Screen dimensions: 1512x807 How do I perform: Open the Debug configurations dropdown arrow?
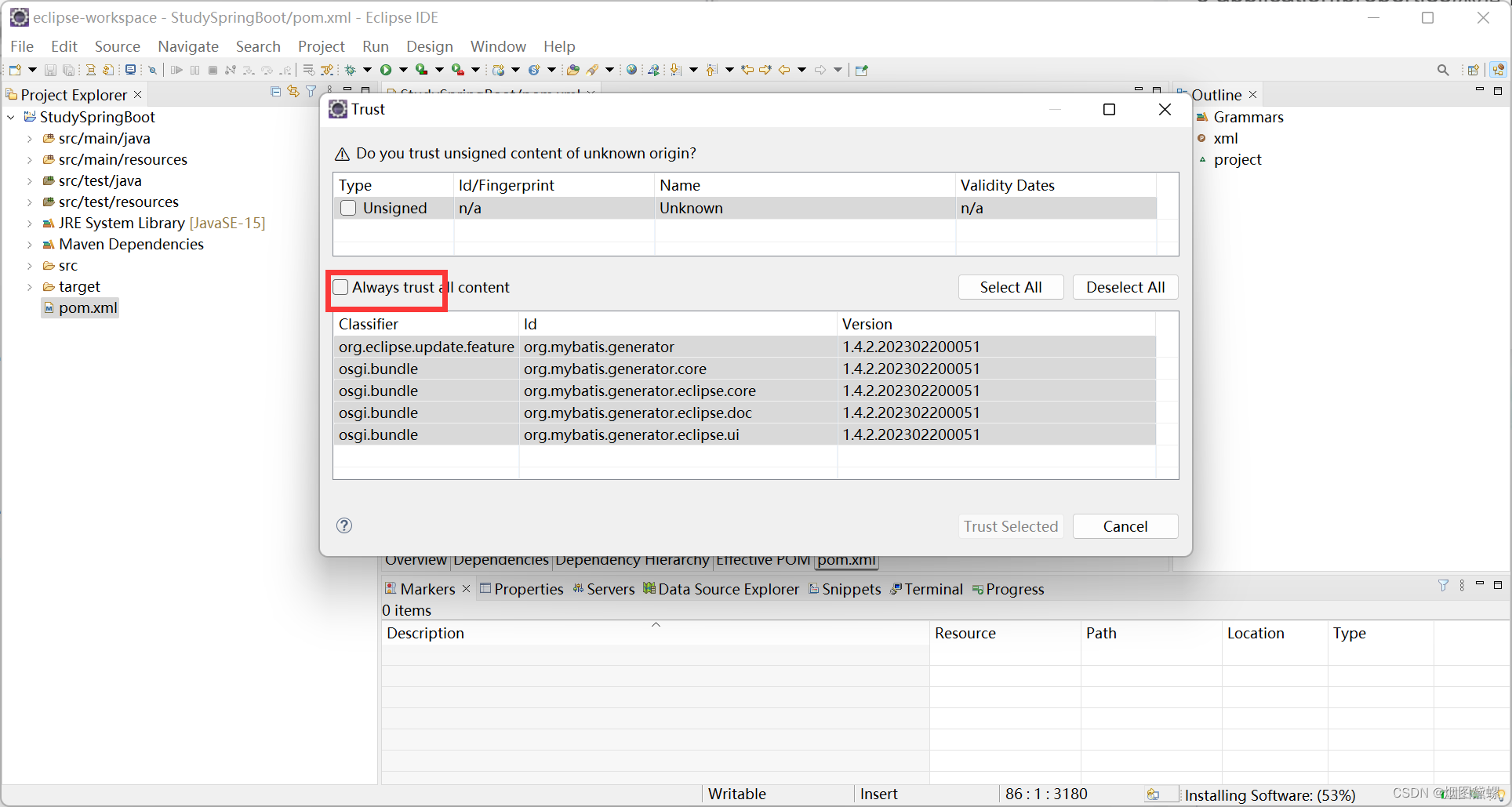pyautogui.click(x=367, y=70)
